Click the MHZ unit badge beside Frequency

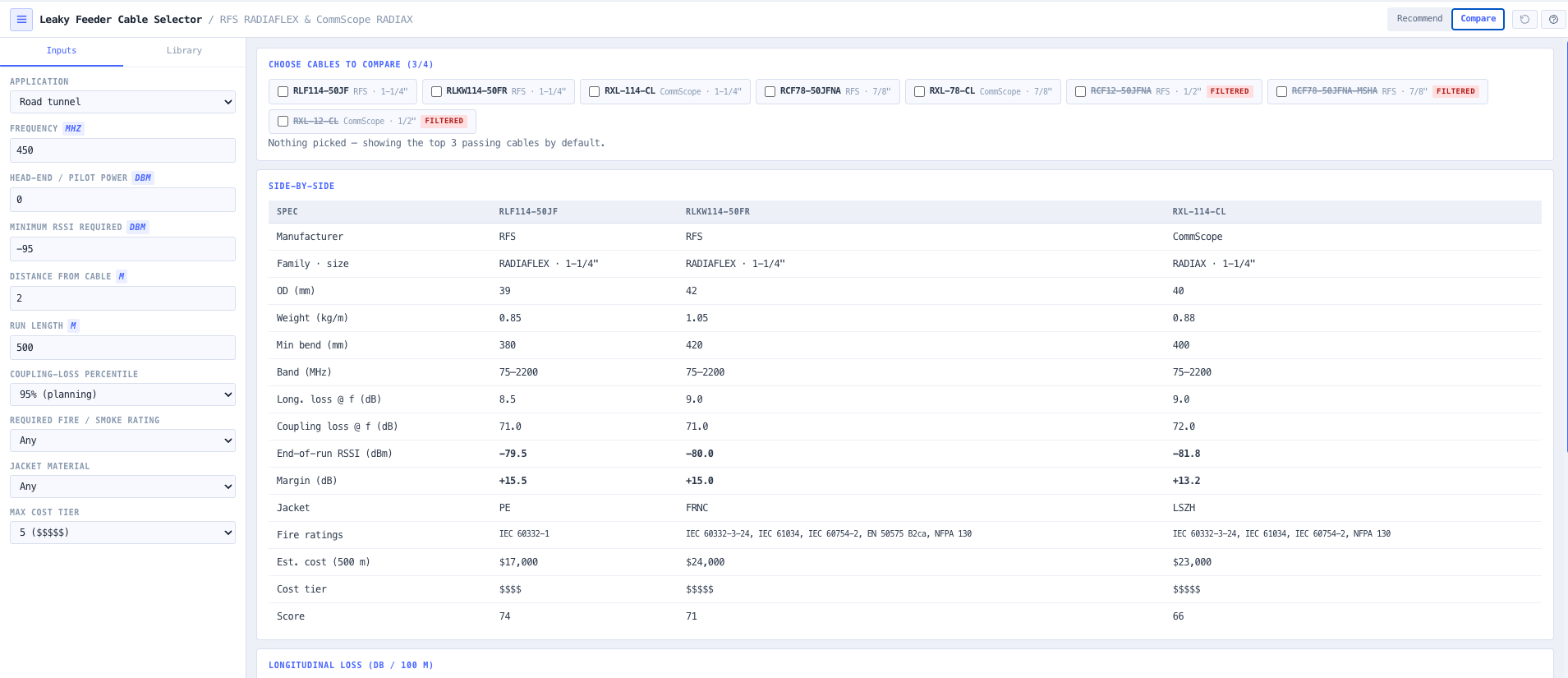[73, 129]
